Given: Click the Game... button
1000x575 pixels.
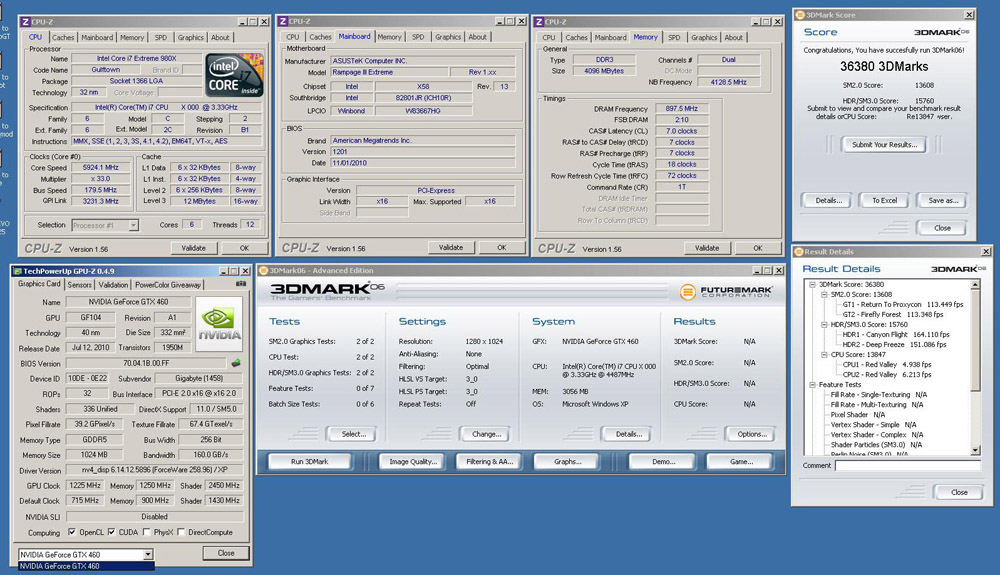Looking at the screenshot, I should tap(741, 462).
